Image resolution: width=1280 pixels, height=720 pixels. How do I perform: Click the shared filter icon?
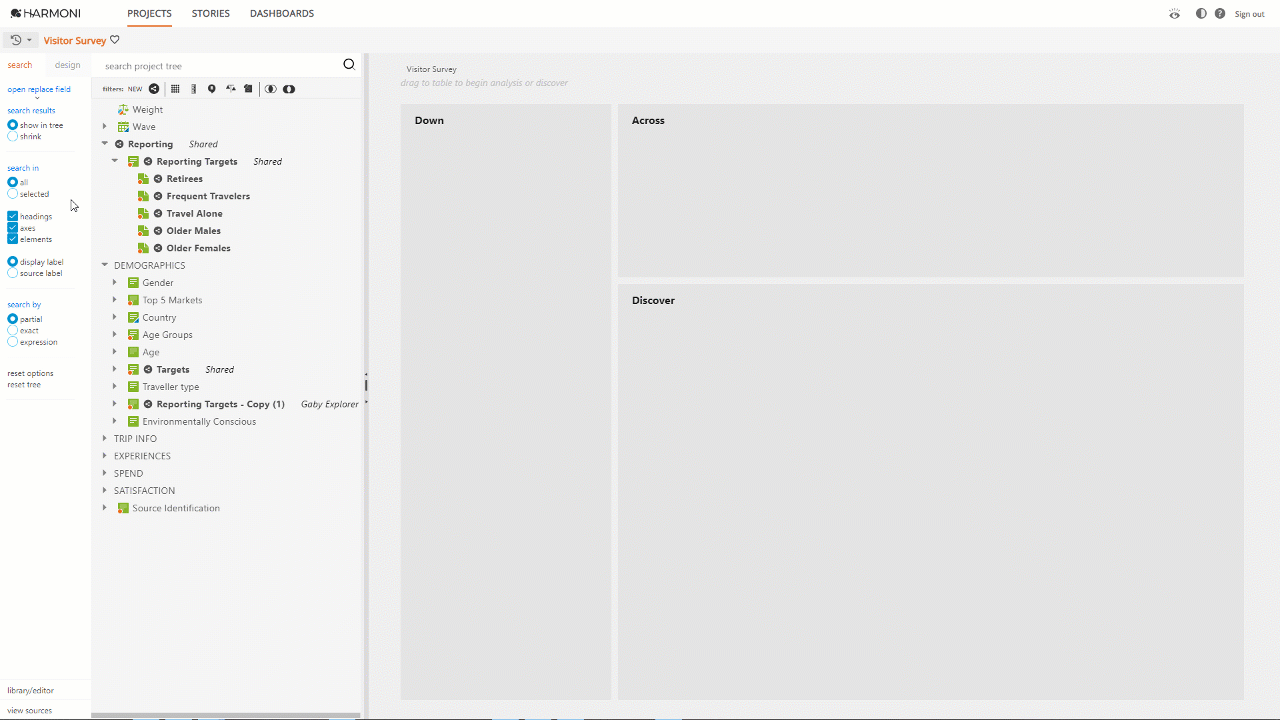coord(154,89)
